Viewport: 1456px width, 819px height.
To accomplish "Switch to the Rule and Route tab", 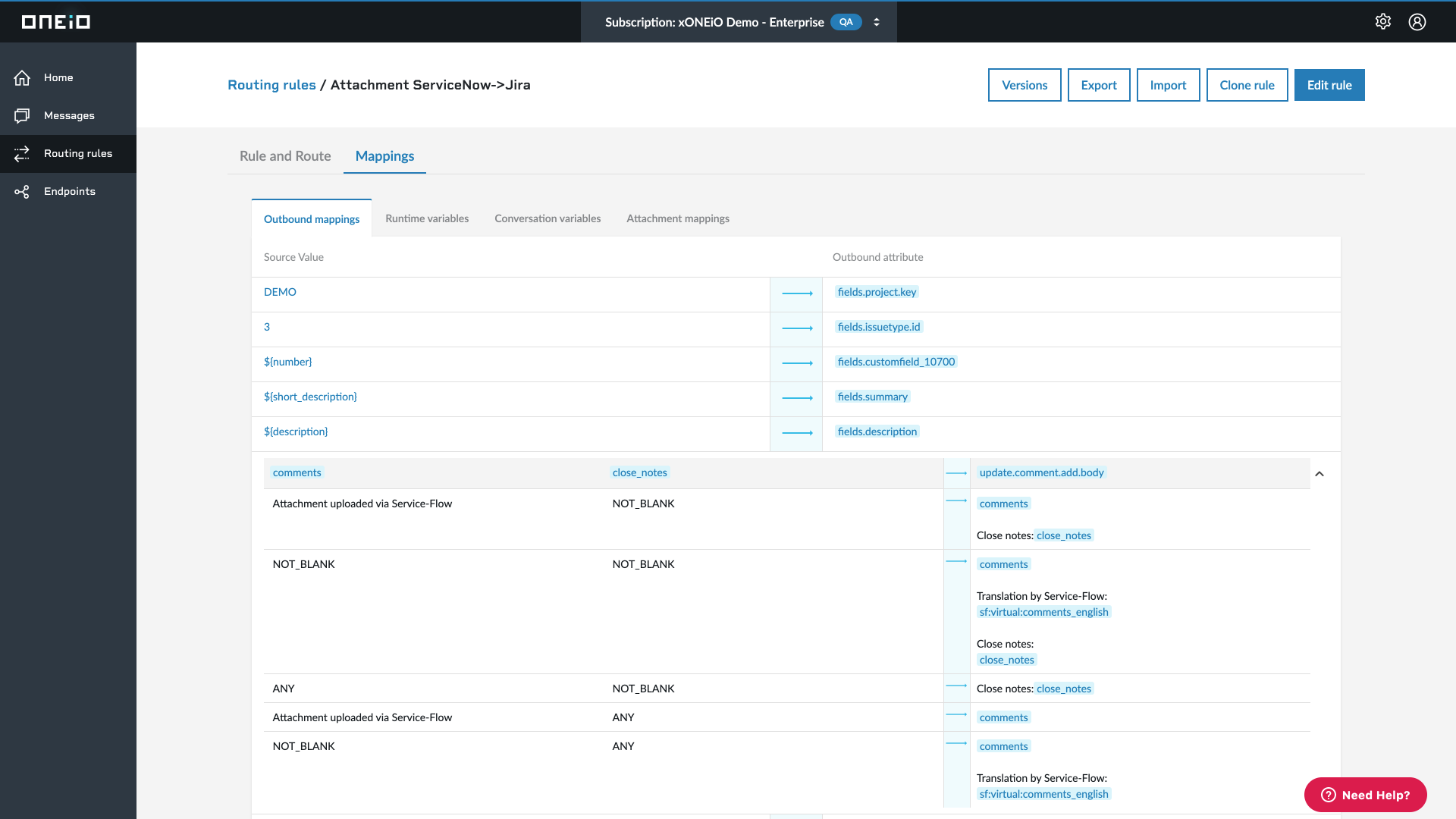I will click(x=285, y=155).
